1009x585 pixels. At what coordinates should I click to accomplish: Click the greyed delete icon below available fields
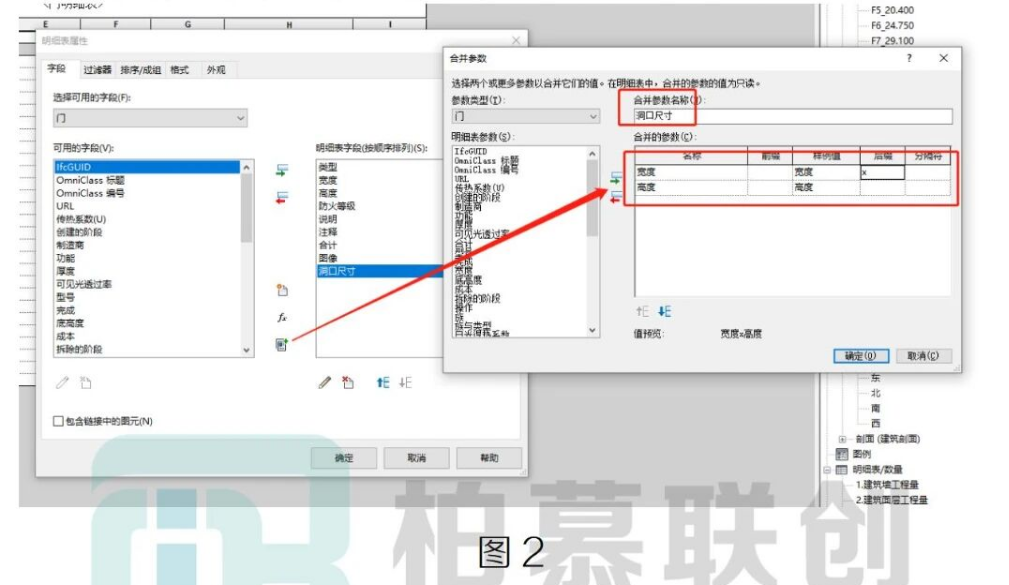[x=86, y=383]
